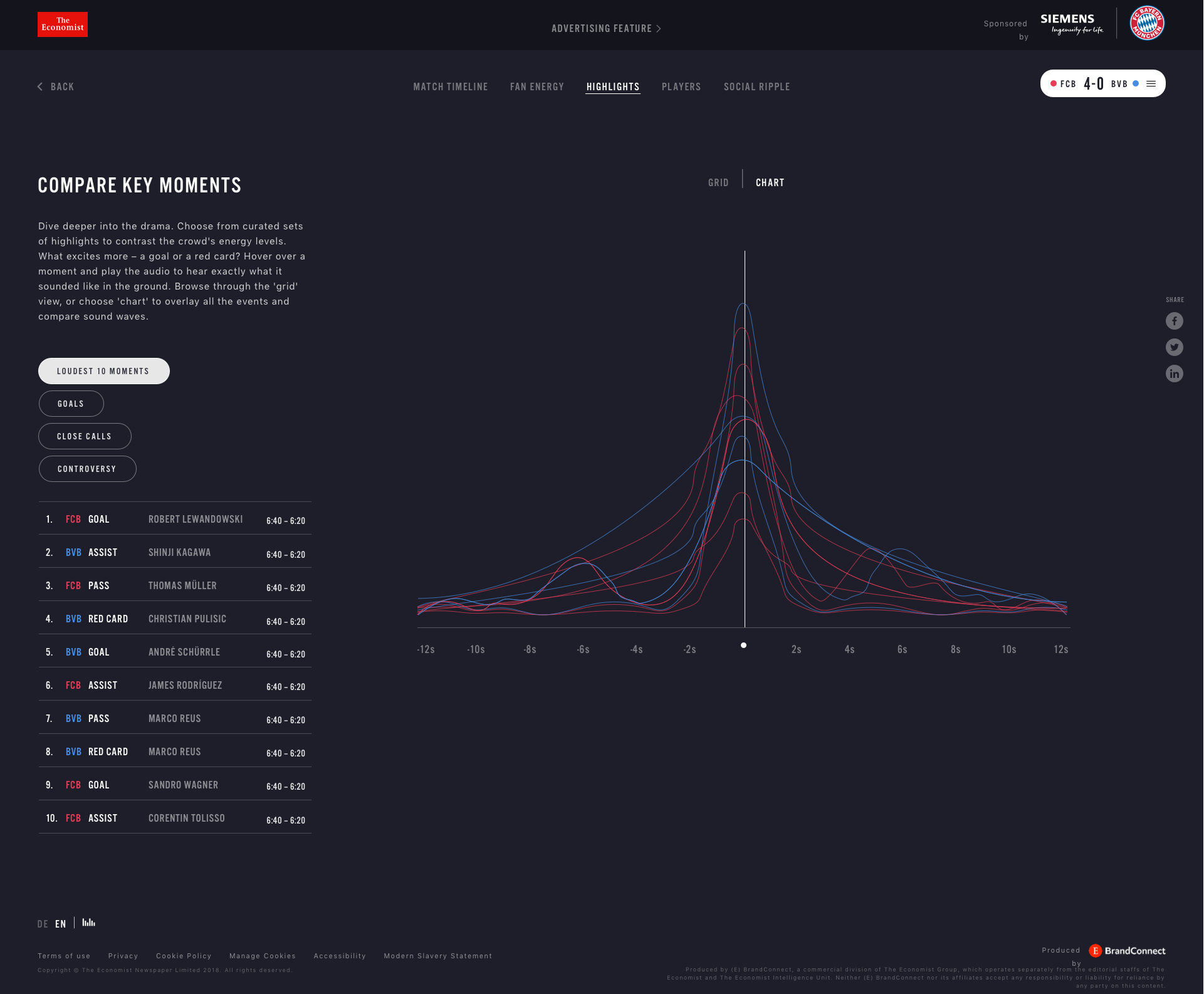Click The Economist logo

coord(63,24)
